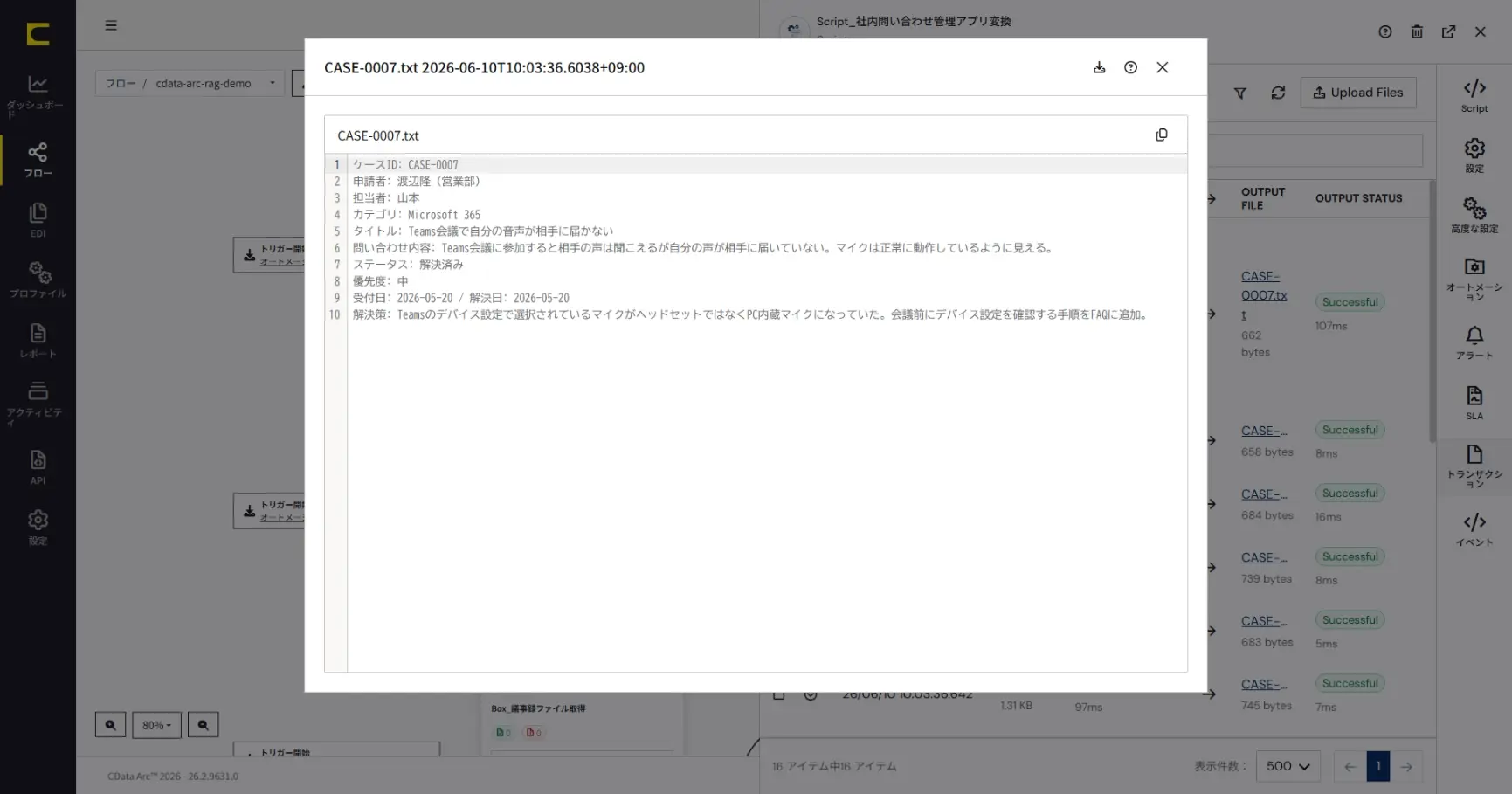1512x794 pixels.
Task: Open the CASE-0007.txt output file link
Action: tap(1264, 295)
